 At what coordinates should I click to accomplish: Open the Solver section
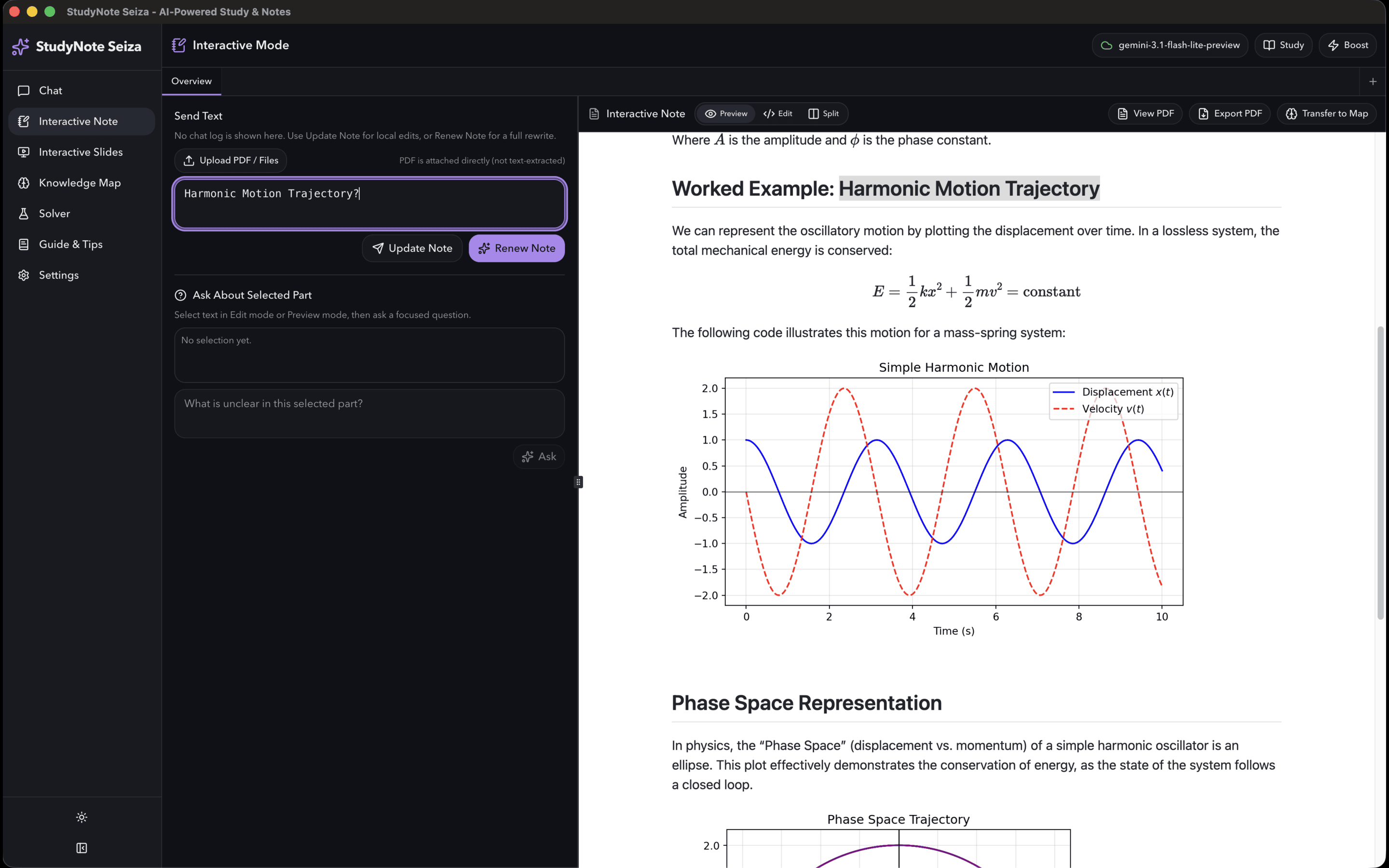click(x=82, y=214)
